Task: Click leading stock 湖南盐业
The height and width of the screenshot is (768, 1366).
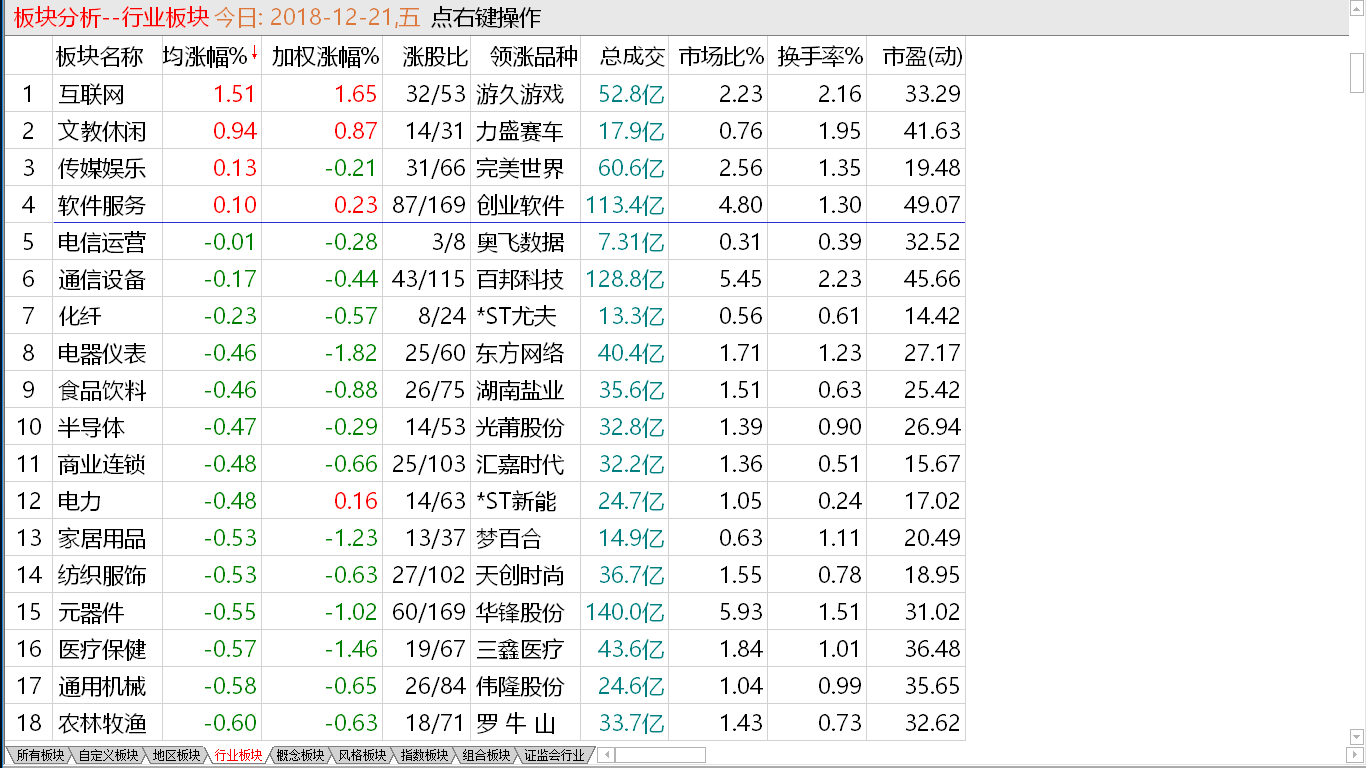Action: pos(520,390)
